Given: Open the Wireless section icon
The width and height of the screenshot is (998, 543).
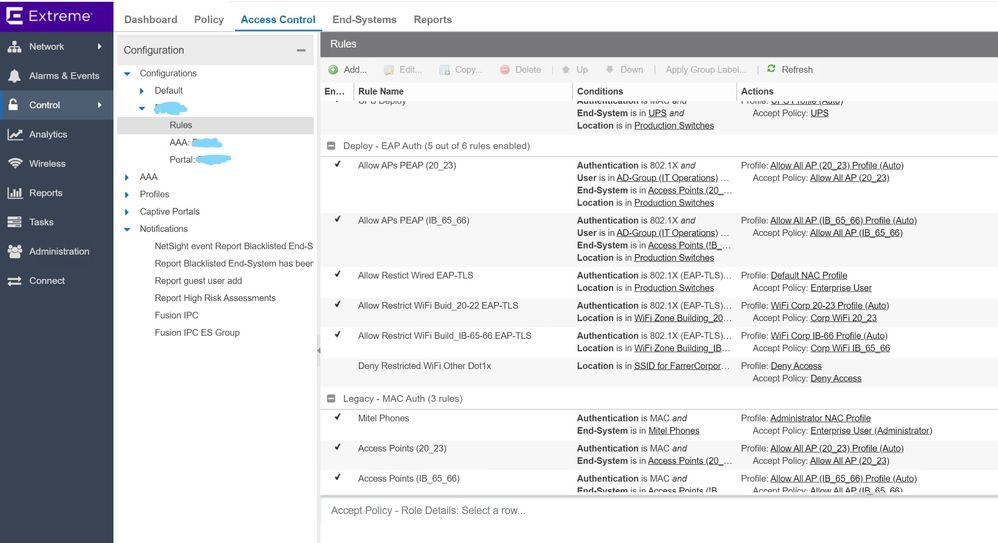Looking at the screenshot, I should point(14,164).
